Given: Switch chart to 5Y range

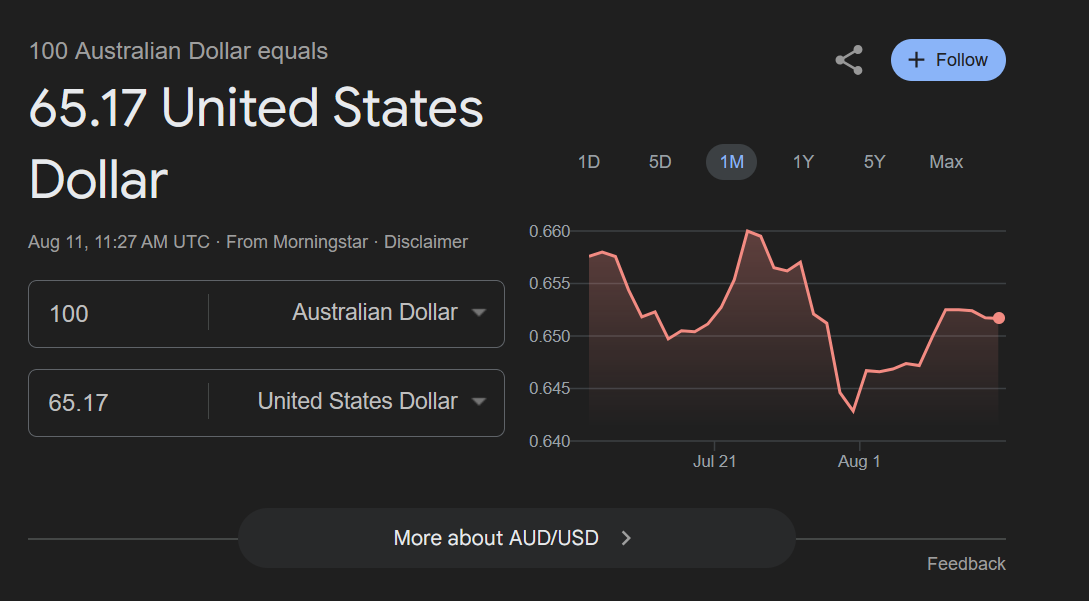Looking at the screenshot, I should click(x=874, y=162).
